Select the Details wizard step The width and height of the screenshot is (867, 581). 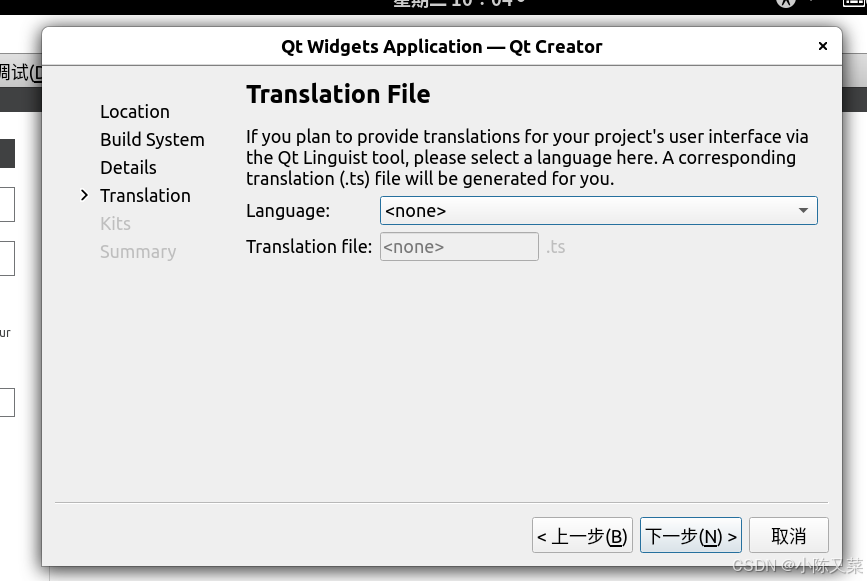pos(128,168)
